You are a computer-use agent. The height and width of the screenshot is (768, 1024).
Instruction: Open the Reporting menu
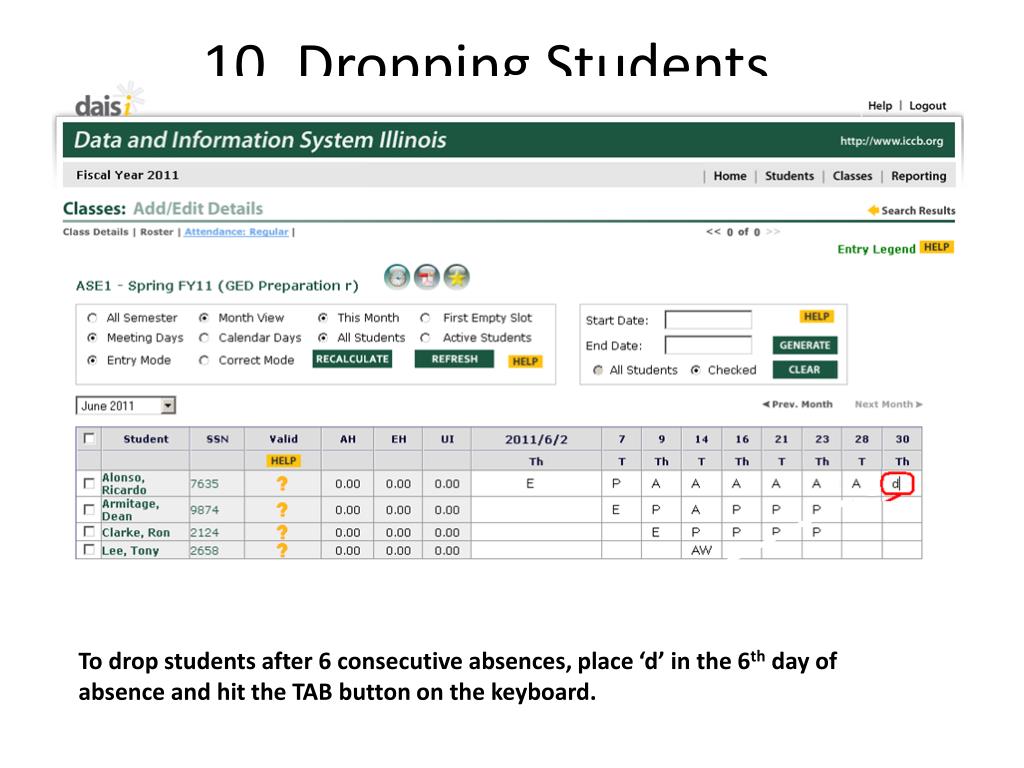pyautogui.click(x=918, y=176)
